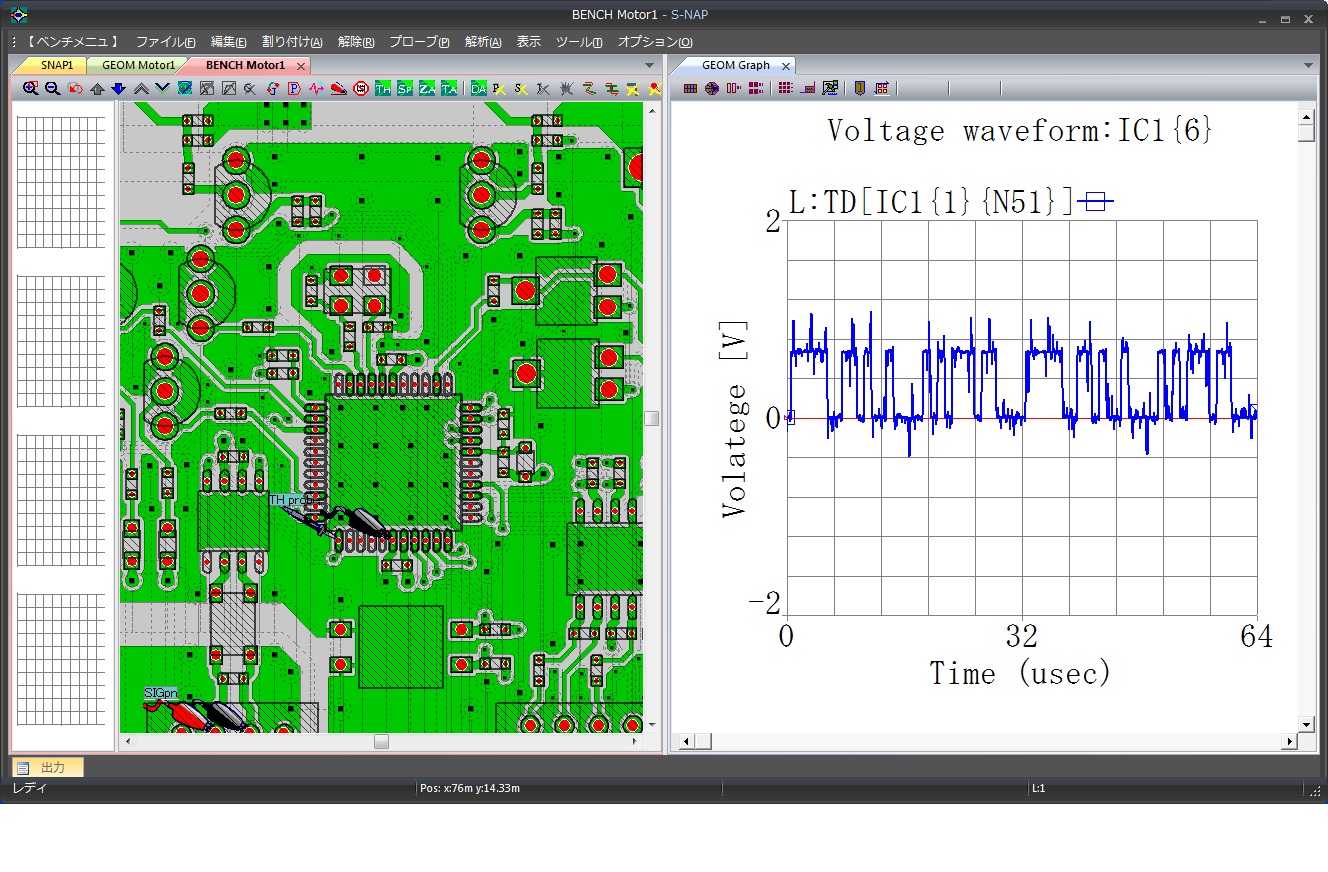
Task: Click the red probe tip icon
Action: coord(339,88)
